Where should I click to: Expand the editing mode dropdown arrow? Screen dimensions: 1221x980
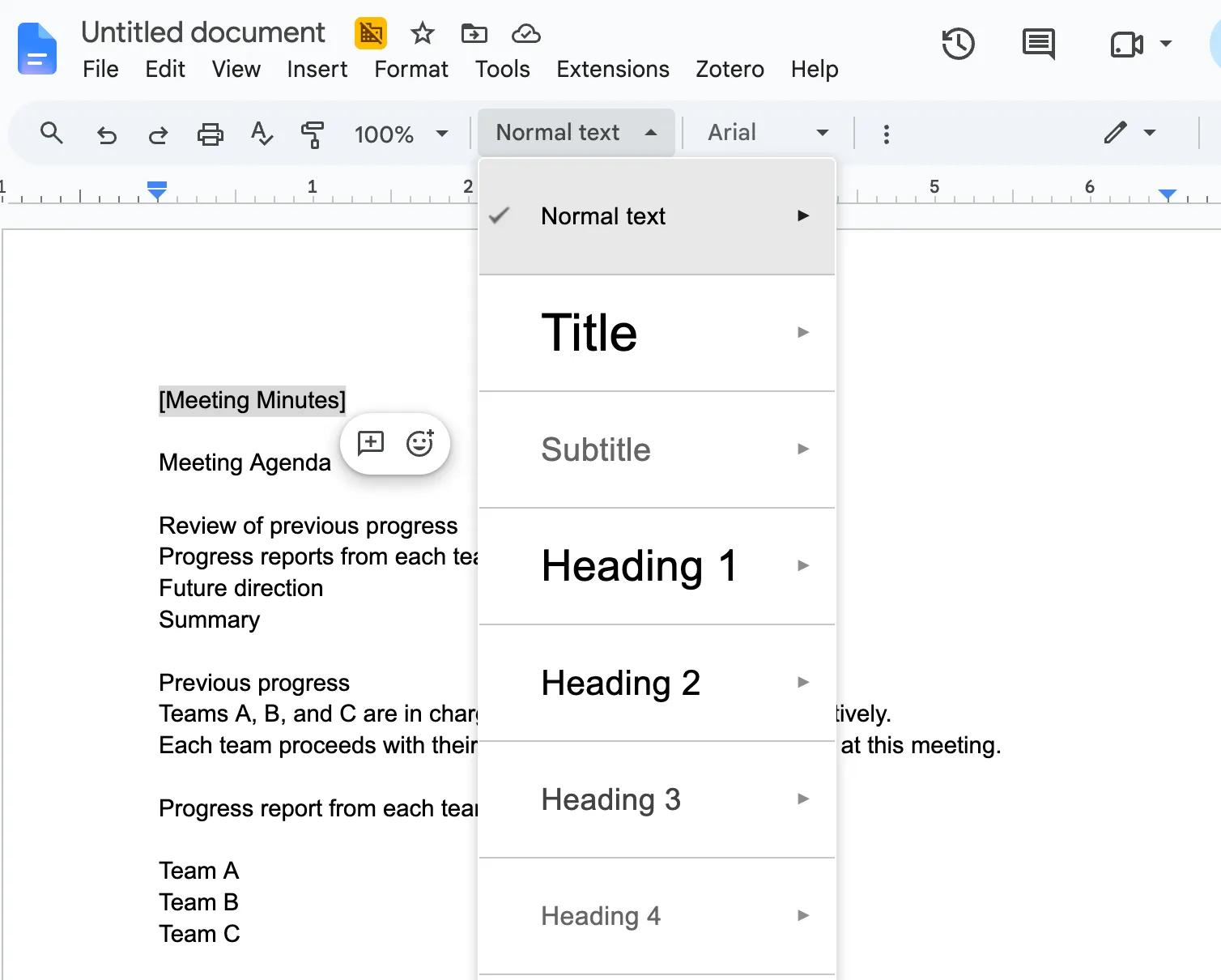point(1150,133)
